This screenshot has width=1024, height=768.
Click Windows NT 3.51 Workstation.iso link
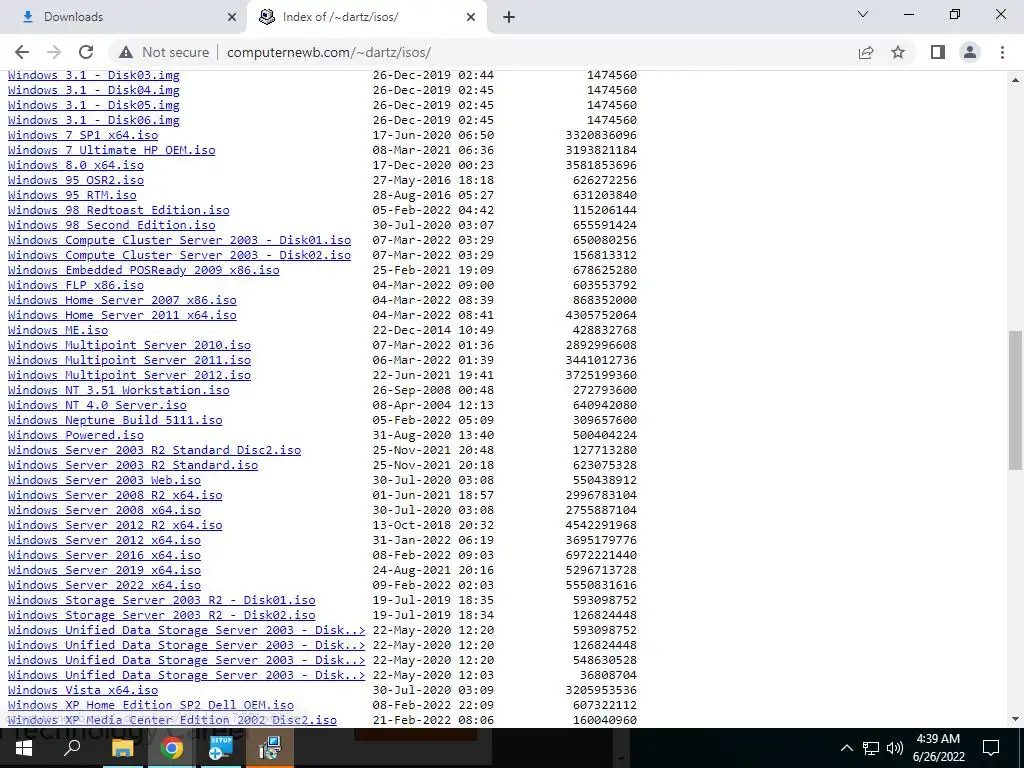(119, 391)
